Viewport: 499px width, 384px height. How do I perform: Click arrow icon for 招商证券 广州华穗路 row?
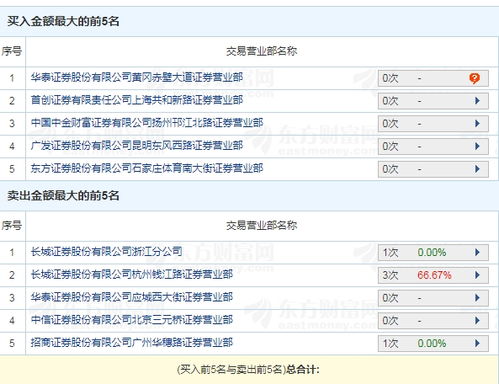point(477,343)
